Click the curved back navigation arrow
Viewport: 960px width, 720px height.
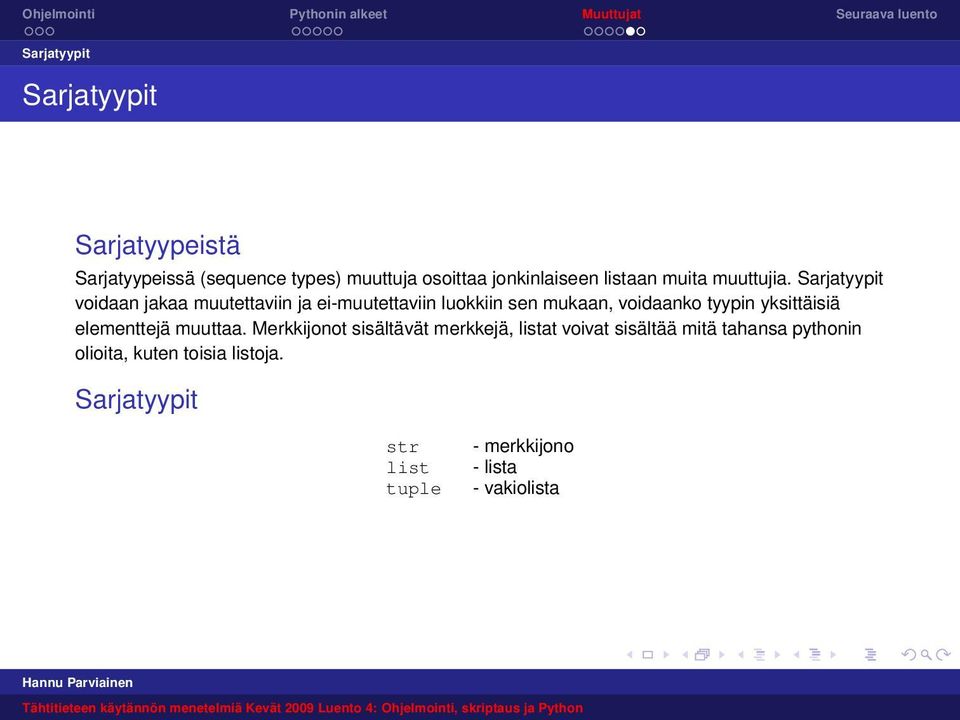coord(909,654)
